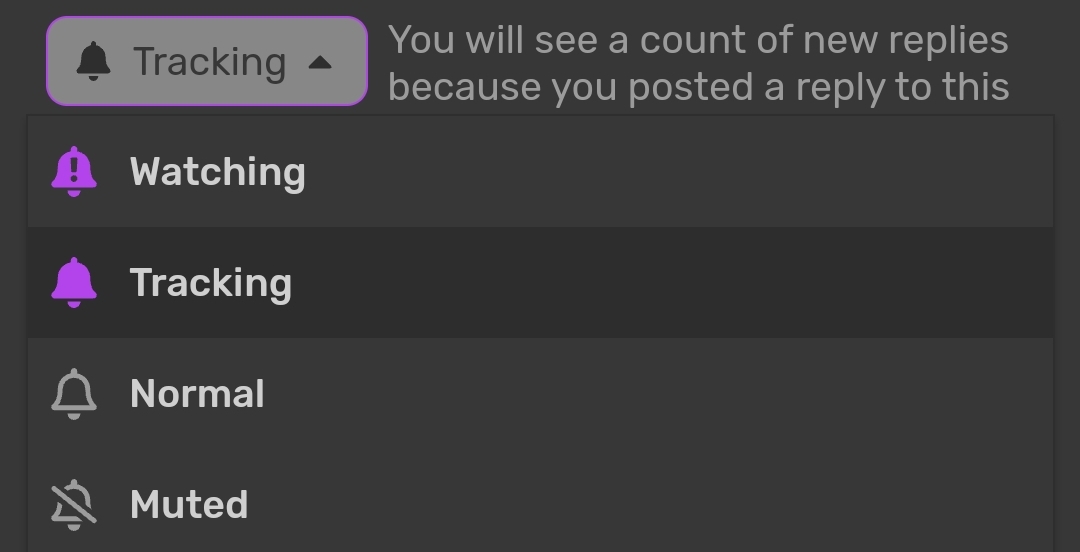The height and width of the screenshot is (552, 1080).
Task: Click the bell icon inside Tracking button
Action: click(x=94, y=61)
